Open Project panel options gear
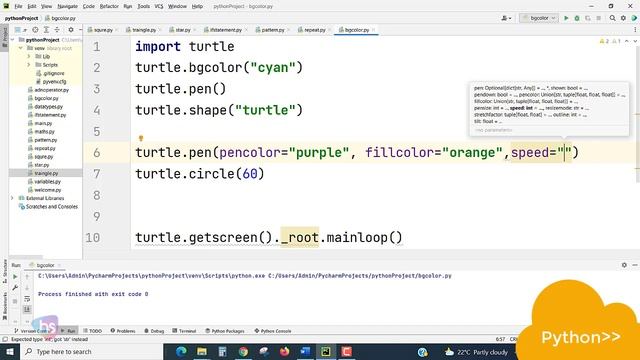The width and height of the screenshot is (640, 360). click(71, 30)
